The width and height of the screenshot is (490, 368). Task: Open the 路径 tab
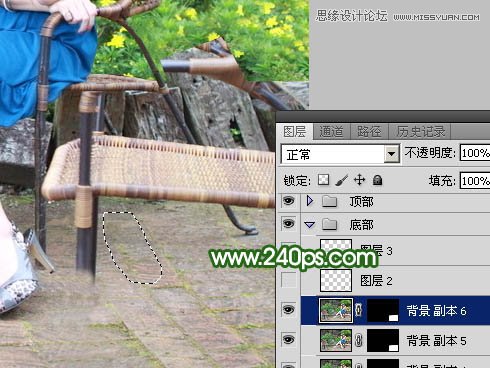tap(369, 132)
